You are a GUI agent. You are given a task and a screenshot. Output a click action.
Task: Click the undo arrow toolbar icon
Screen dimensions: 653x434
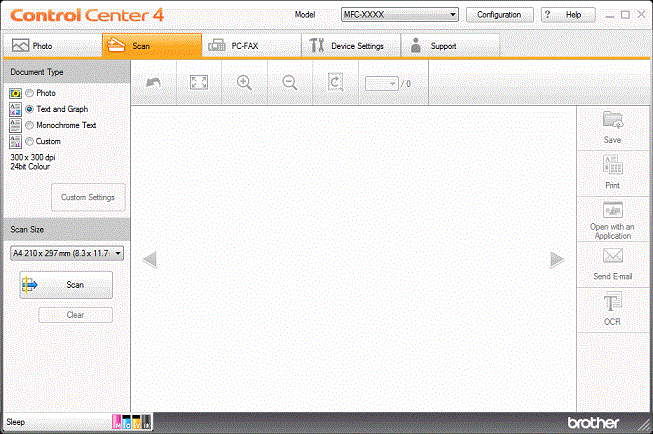click(153, 83)
